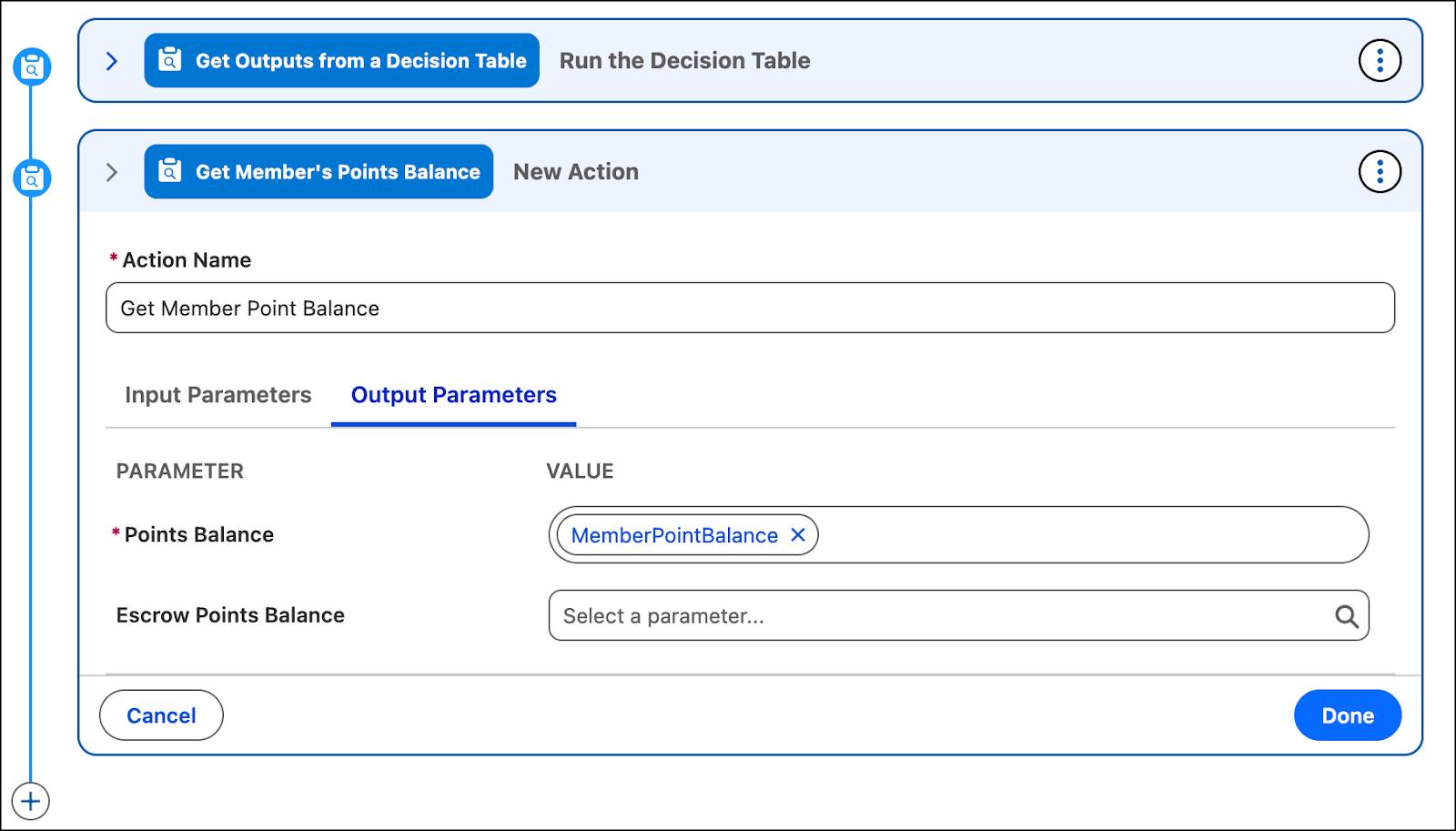Switch to the Input Parameters tab
This screenshot has width=1456, height=831.
pyautogui.click(x=218, y=395)
